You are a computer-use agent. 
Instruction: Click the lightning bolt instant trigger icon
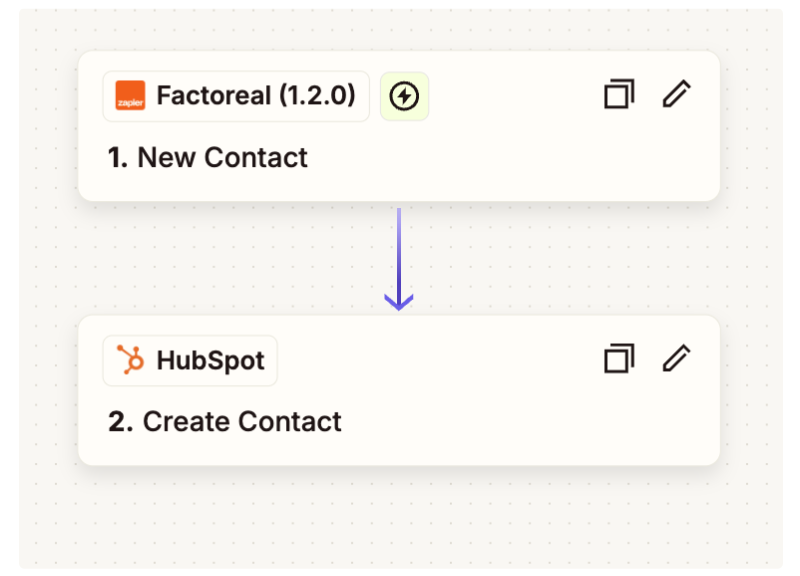click(x=404, y=96)
